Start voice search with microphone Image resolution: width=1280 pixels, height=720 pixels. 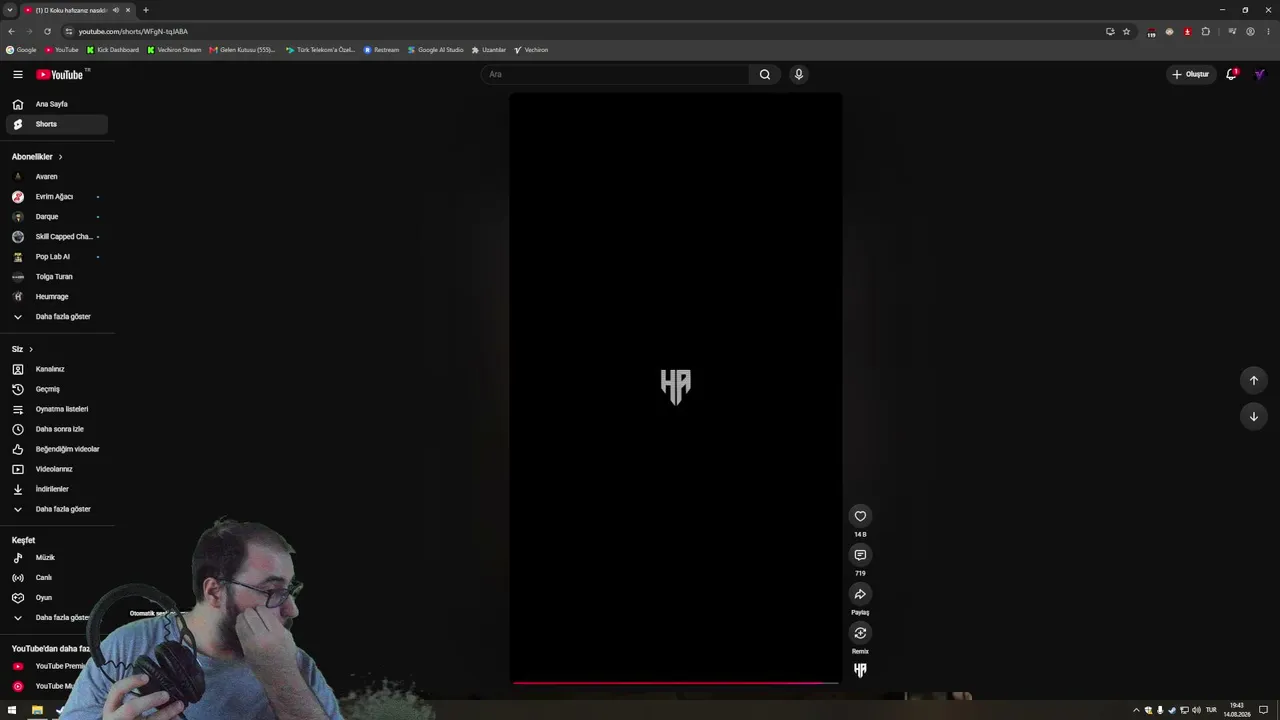tap(798, 74)
